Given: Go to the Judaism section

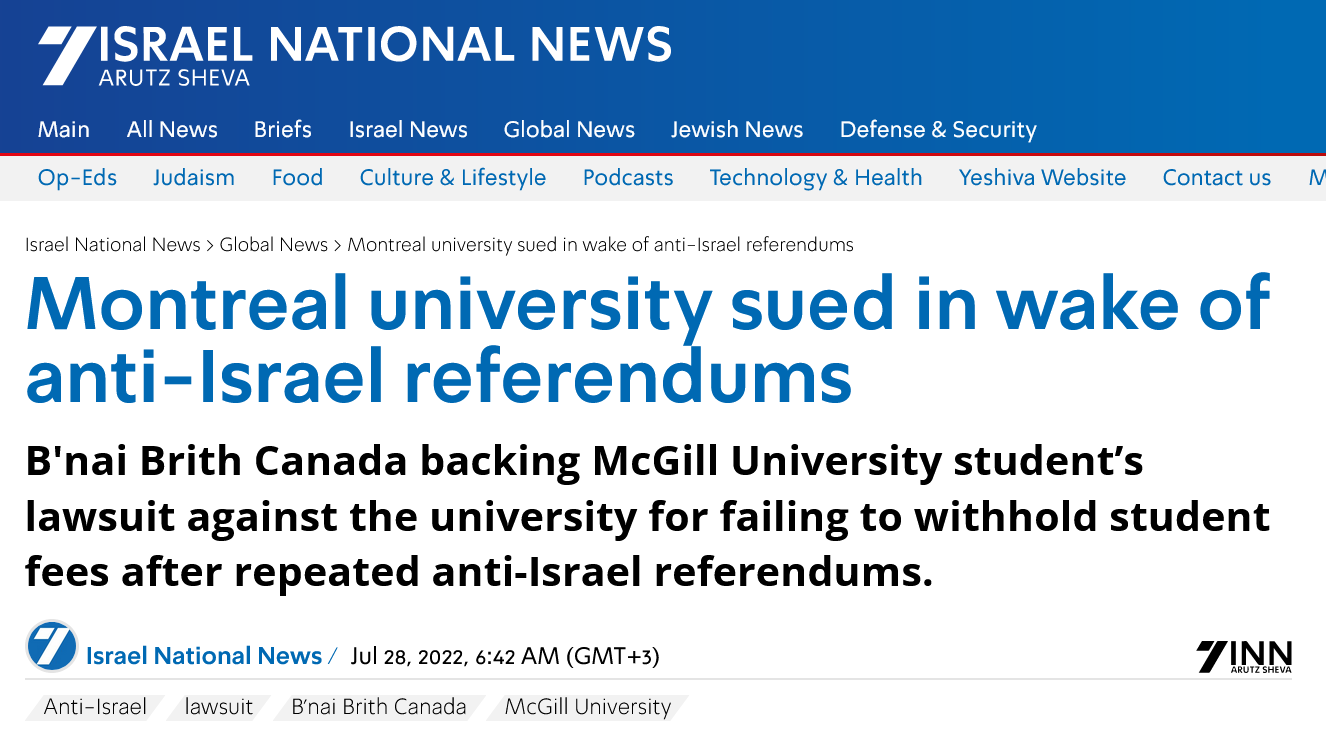Looking at the screenshot, I should coord(194,178).
